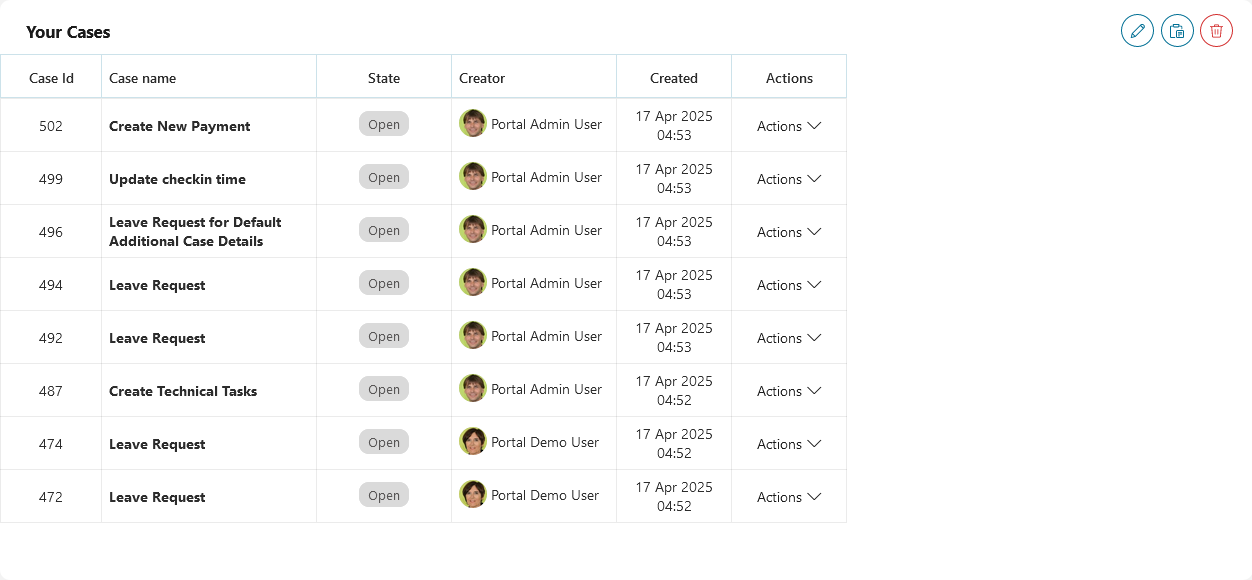1252x580 pixels.
Task: Click the Case Id column header
Action: click(51, 78)
